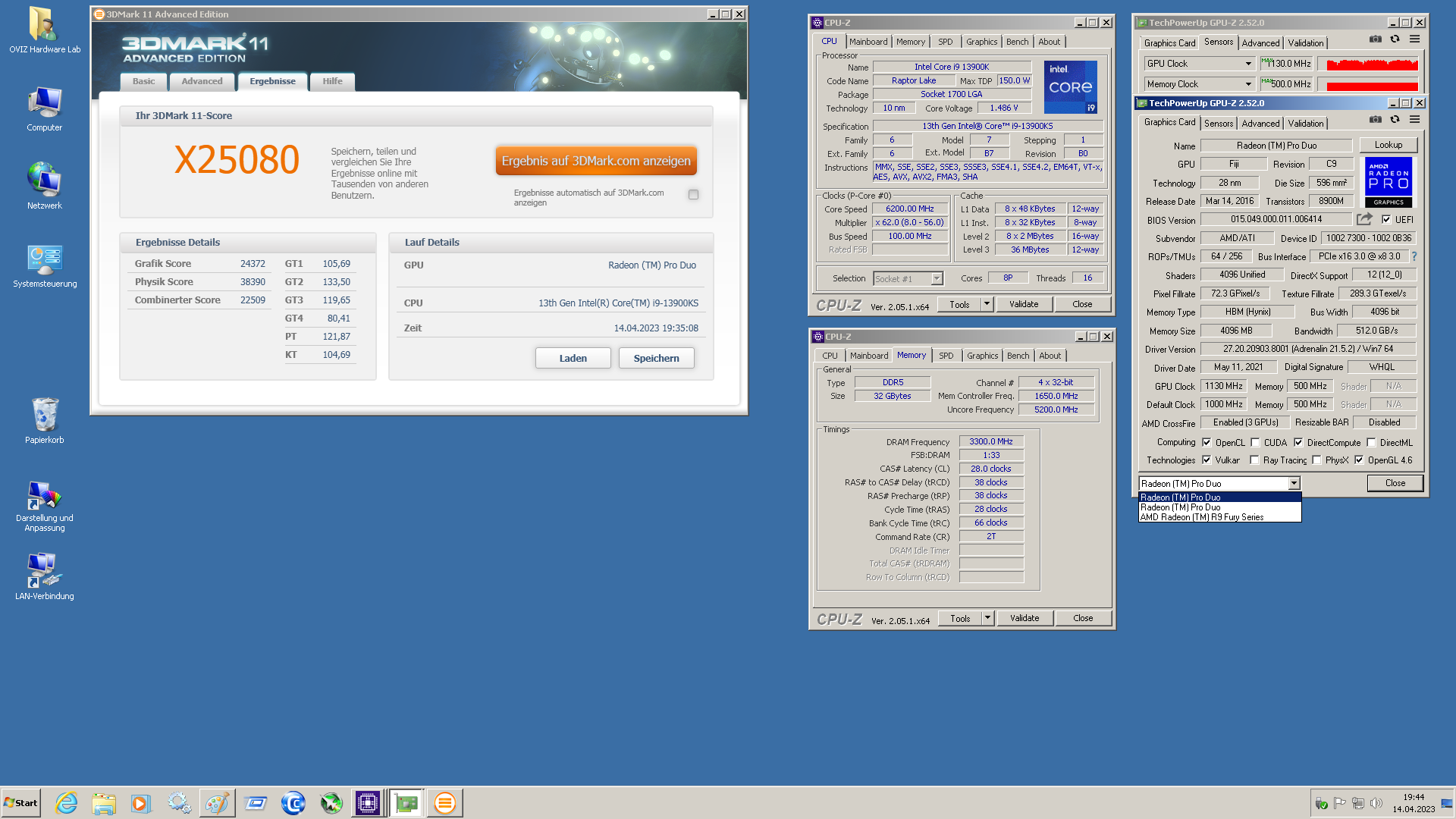Click the refresh icon in front GPU-Z window
Image resolution: width=1456 pixels, height=819 pixels.
pos(1395,119)
